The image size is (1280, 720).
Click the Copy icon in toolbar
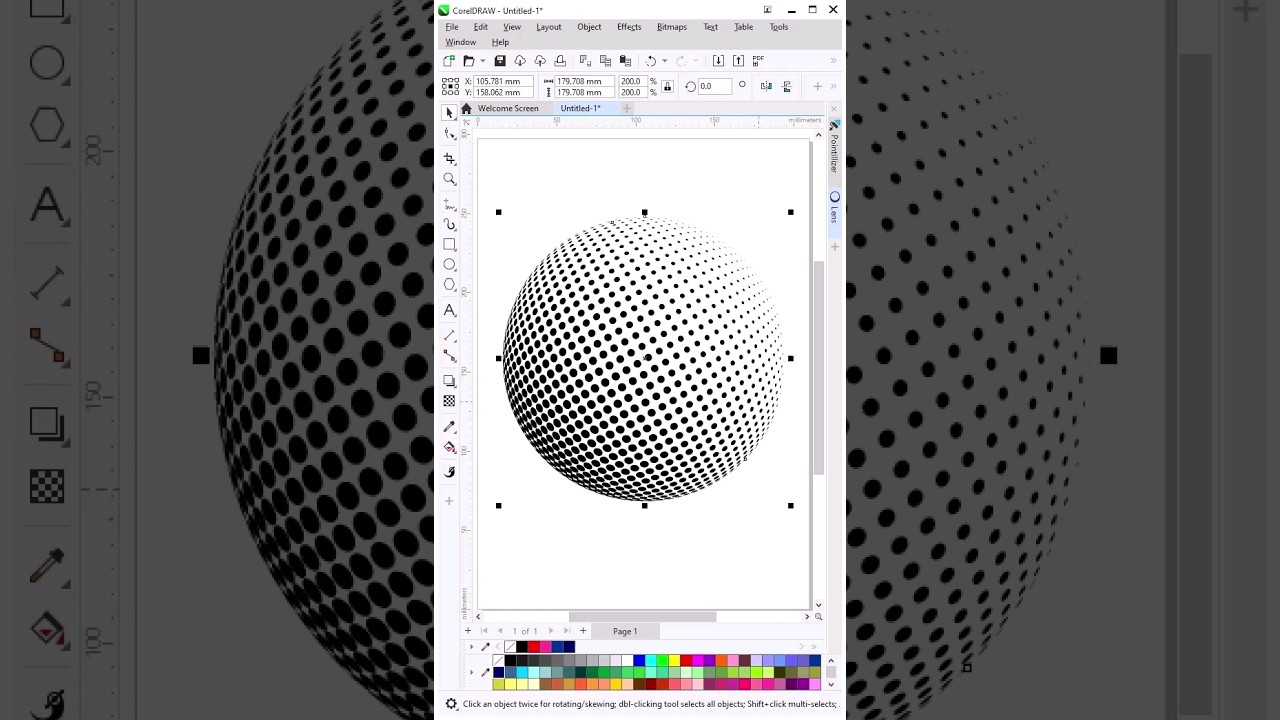[605, 61]
